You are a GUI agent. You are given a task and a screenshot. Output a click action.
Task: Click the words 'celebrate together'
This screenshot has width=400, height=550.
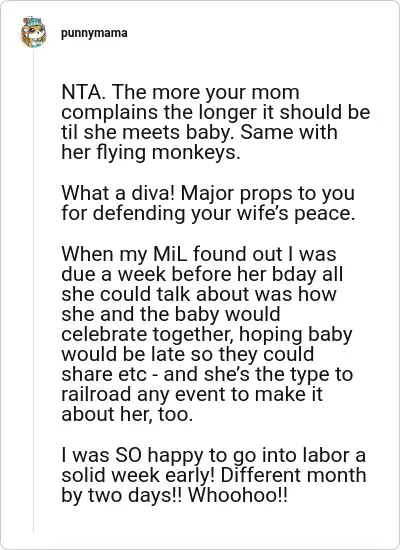click(x=147, y=334)
